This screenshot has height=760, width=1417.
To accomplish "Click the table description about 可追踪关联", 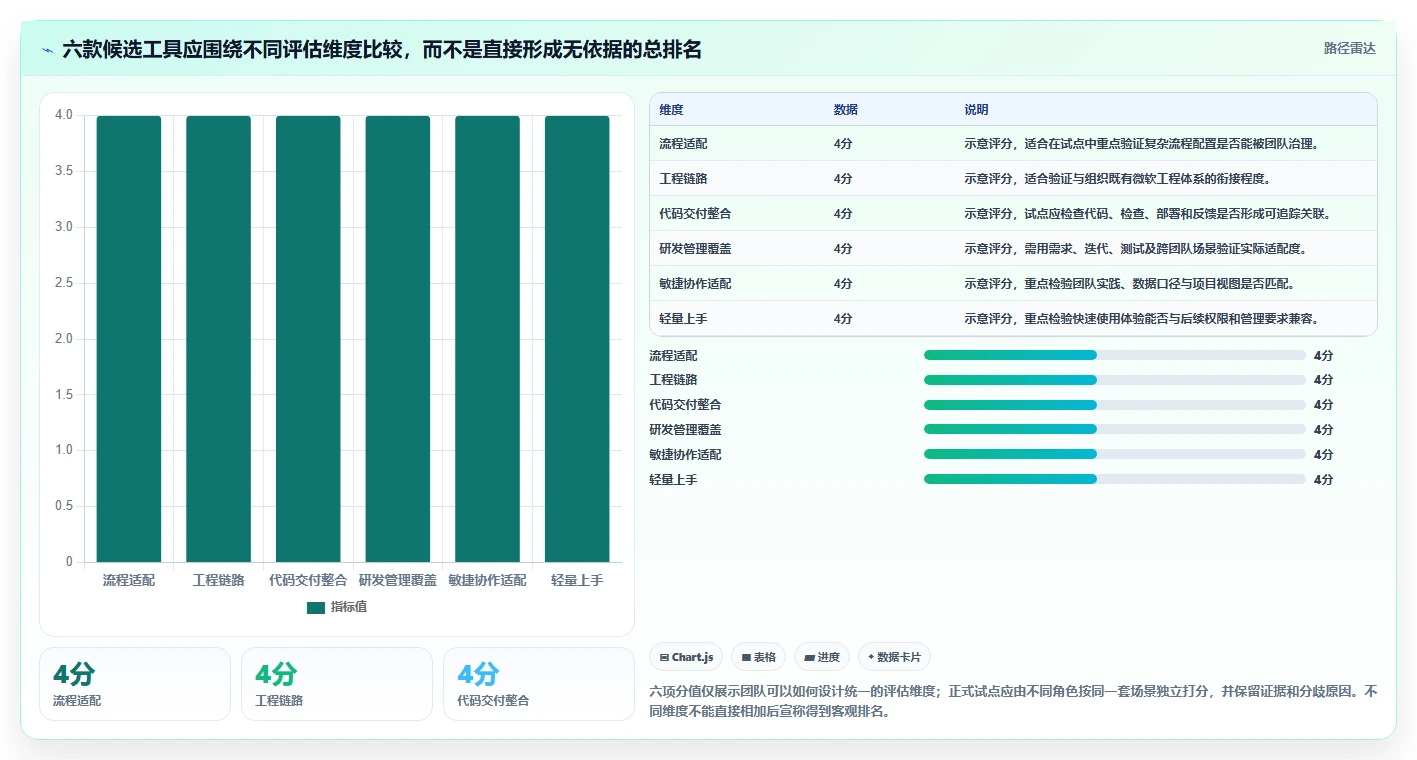I will click(x=1147, y=214).
